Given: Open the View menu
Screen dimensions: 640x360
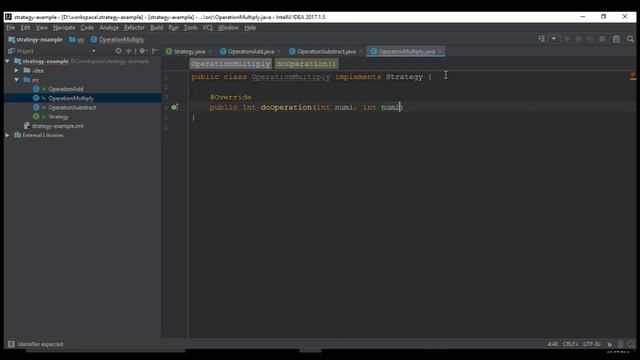Looking at the screenshot, I should 42,28.
